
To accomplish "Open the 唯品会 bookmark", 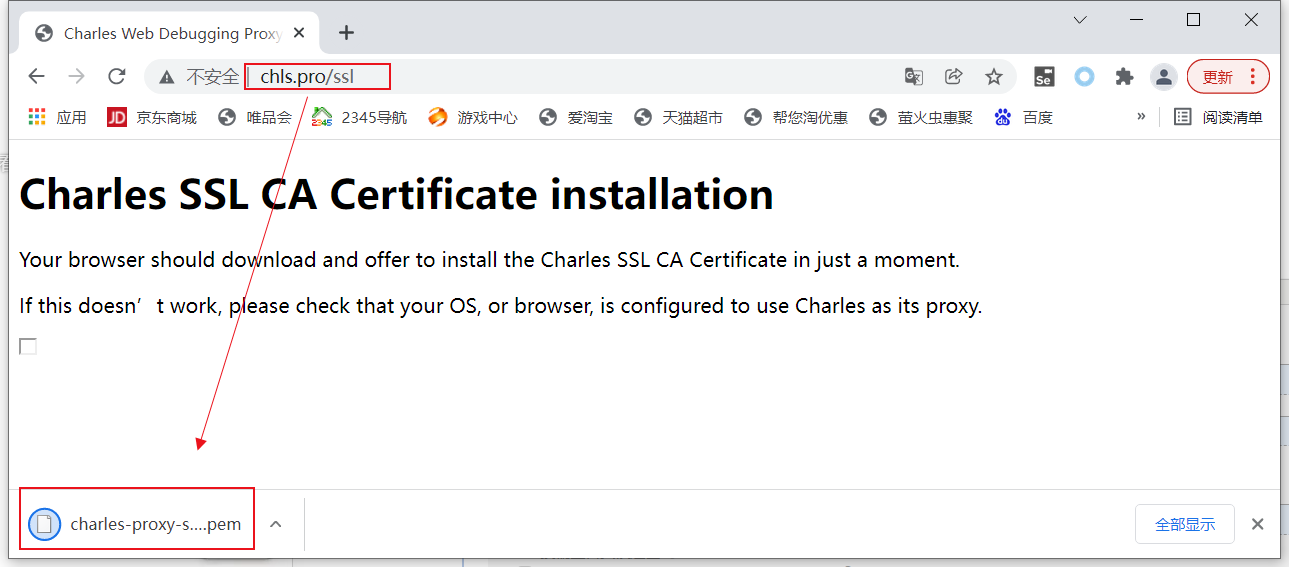I will pos(255,117).
